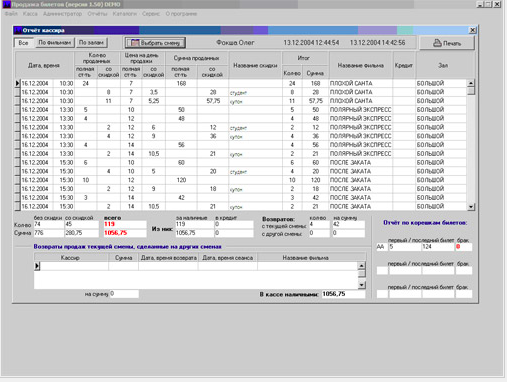Select the 3,5 discounted price cell
507x382 pixels.
click(x=153, y=92)
